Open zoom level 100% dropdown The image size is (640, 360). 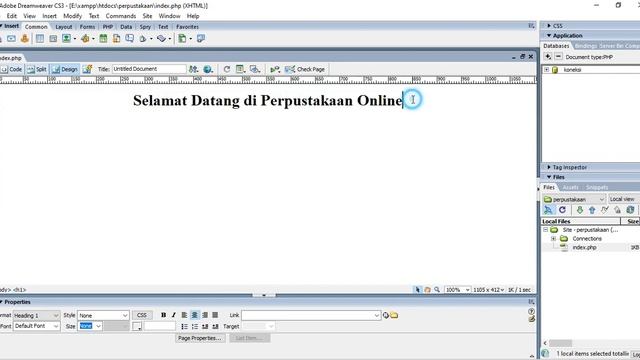click(457, 290)
